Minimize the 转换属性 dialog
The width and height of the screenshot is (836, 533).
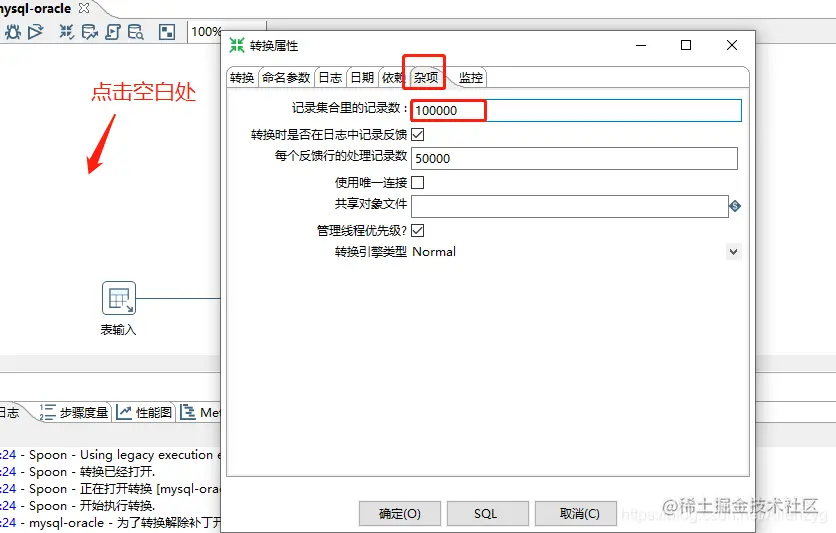click(641, 45)
